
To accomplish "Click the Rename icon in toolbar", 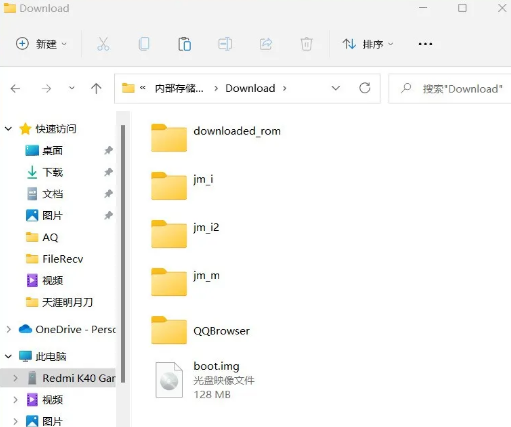I will pyautogui.click(x=225, y=44).
